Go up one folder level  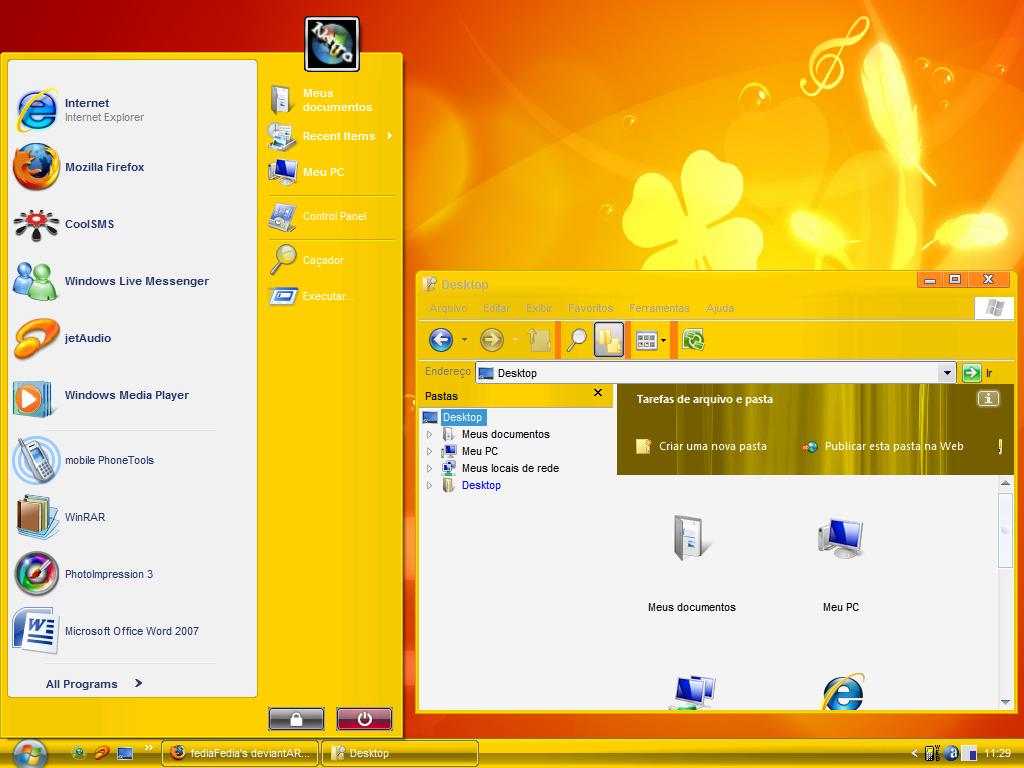[x=539, y=340]
